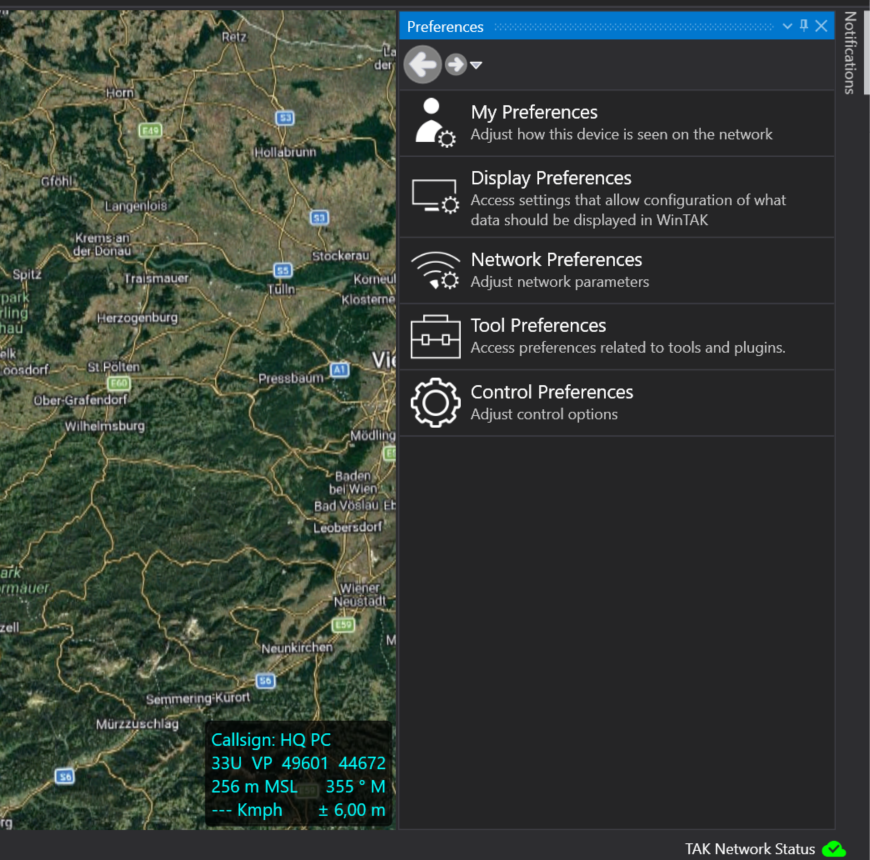Open the Notifications side tab
Viewport: 870px width, 860px height.
[x=850, y=53]
